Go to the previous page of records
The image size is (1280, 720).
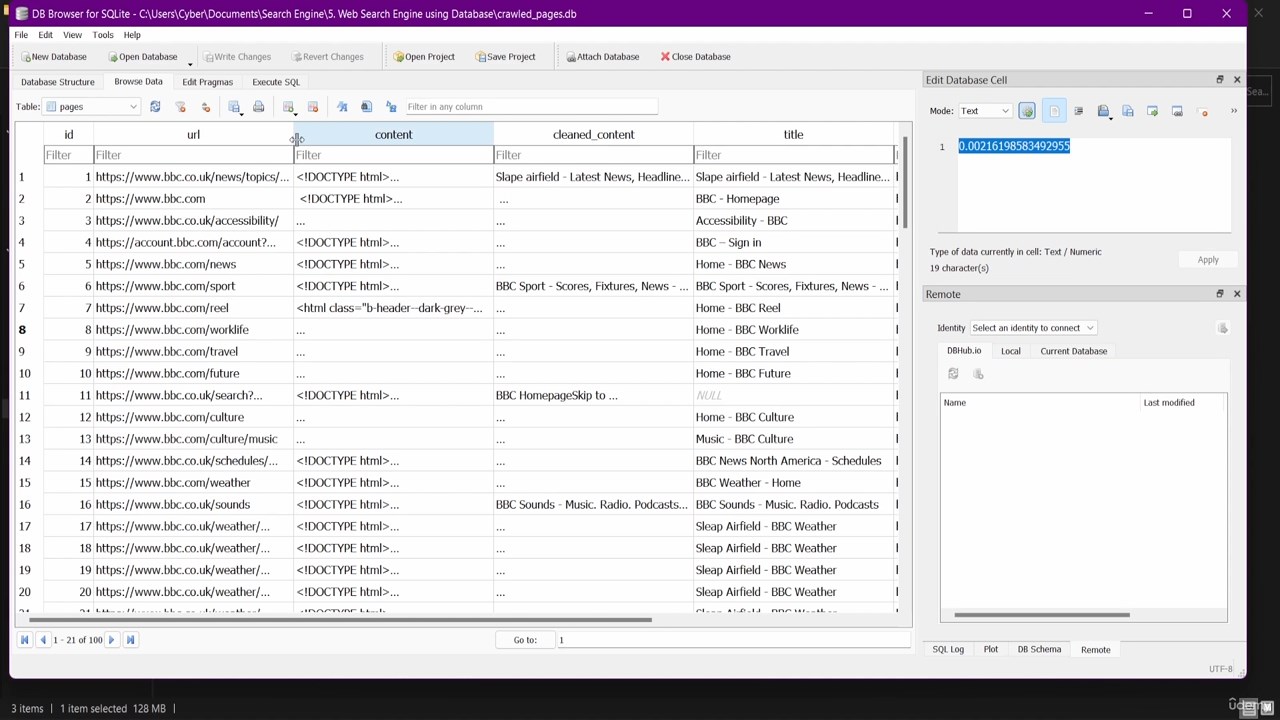tap(42, 640)
